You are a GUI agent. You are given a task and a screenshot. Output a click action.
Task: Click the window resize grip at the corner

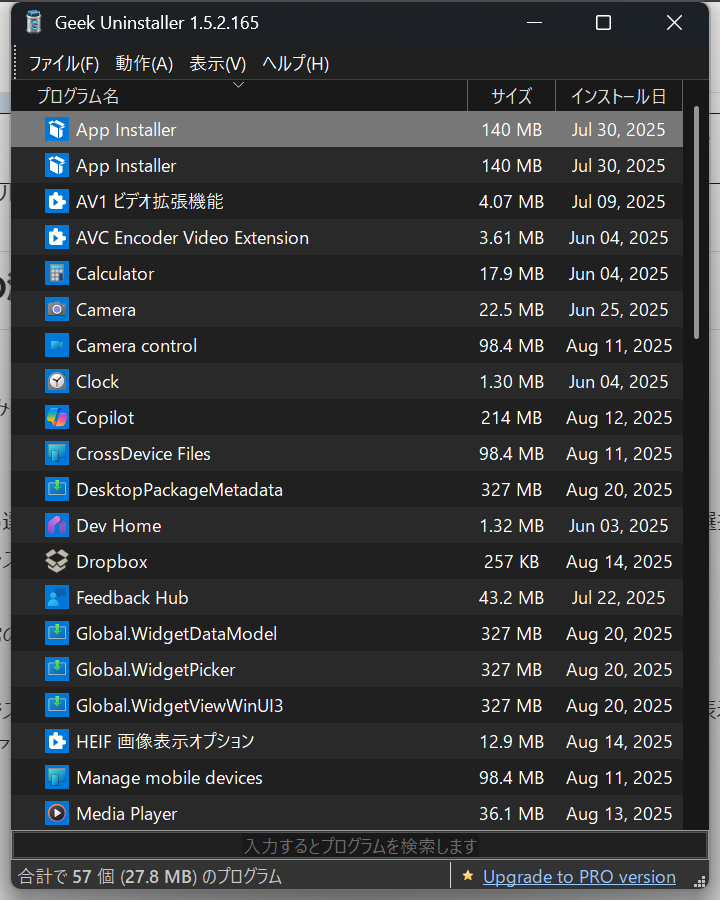(x=699, y=881)
